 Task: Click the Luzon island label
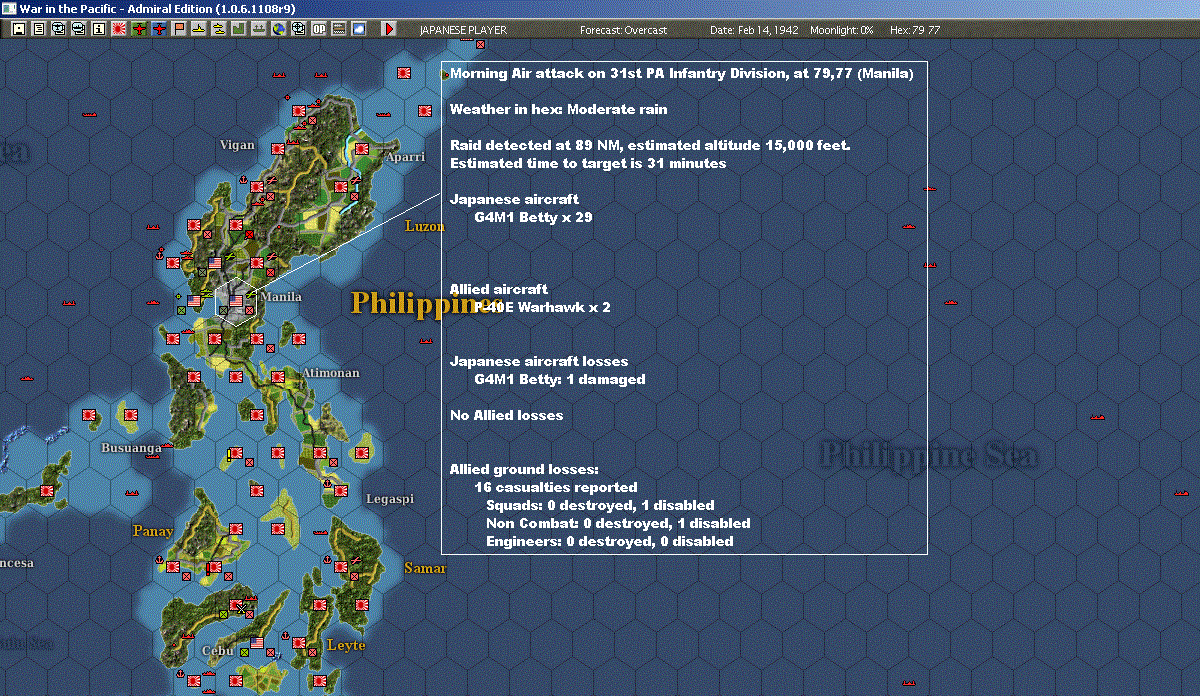tap(424, 227)
